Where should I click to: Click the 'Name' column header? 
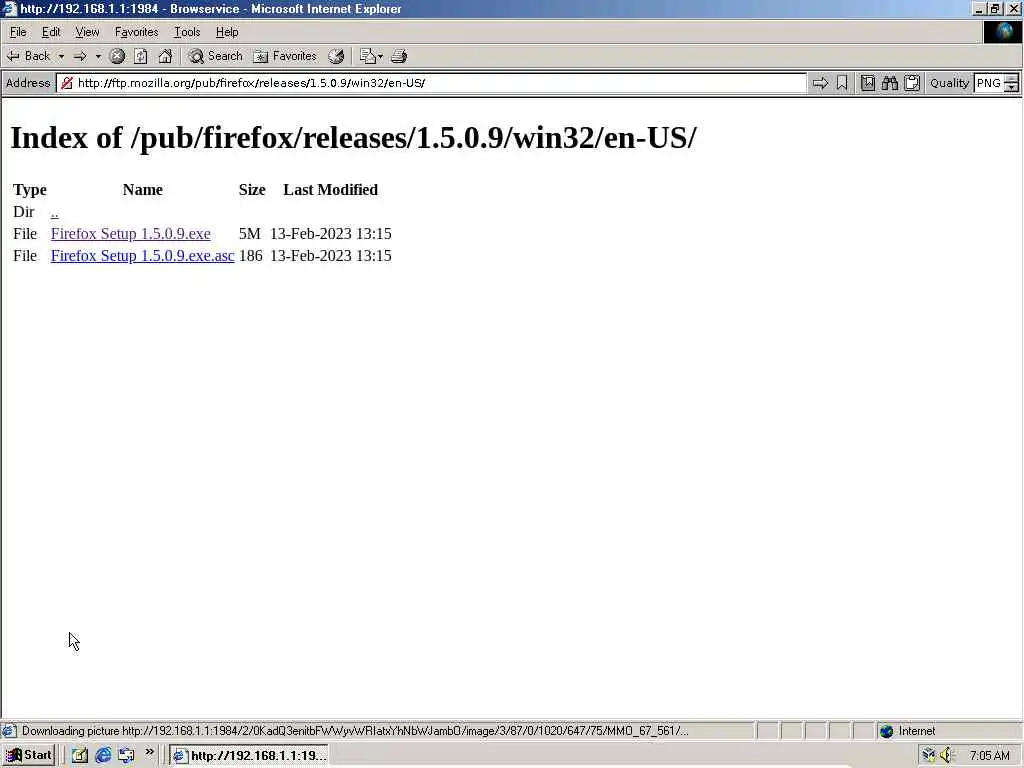pos(142,190)
